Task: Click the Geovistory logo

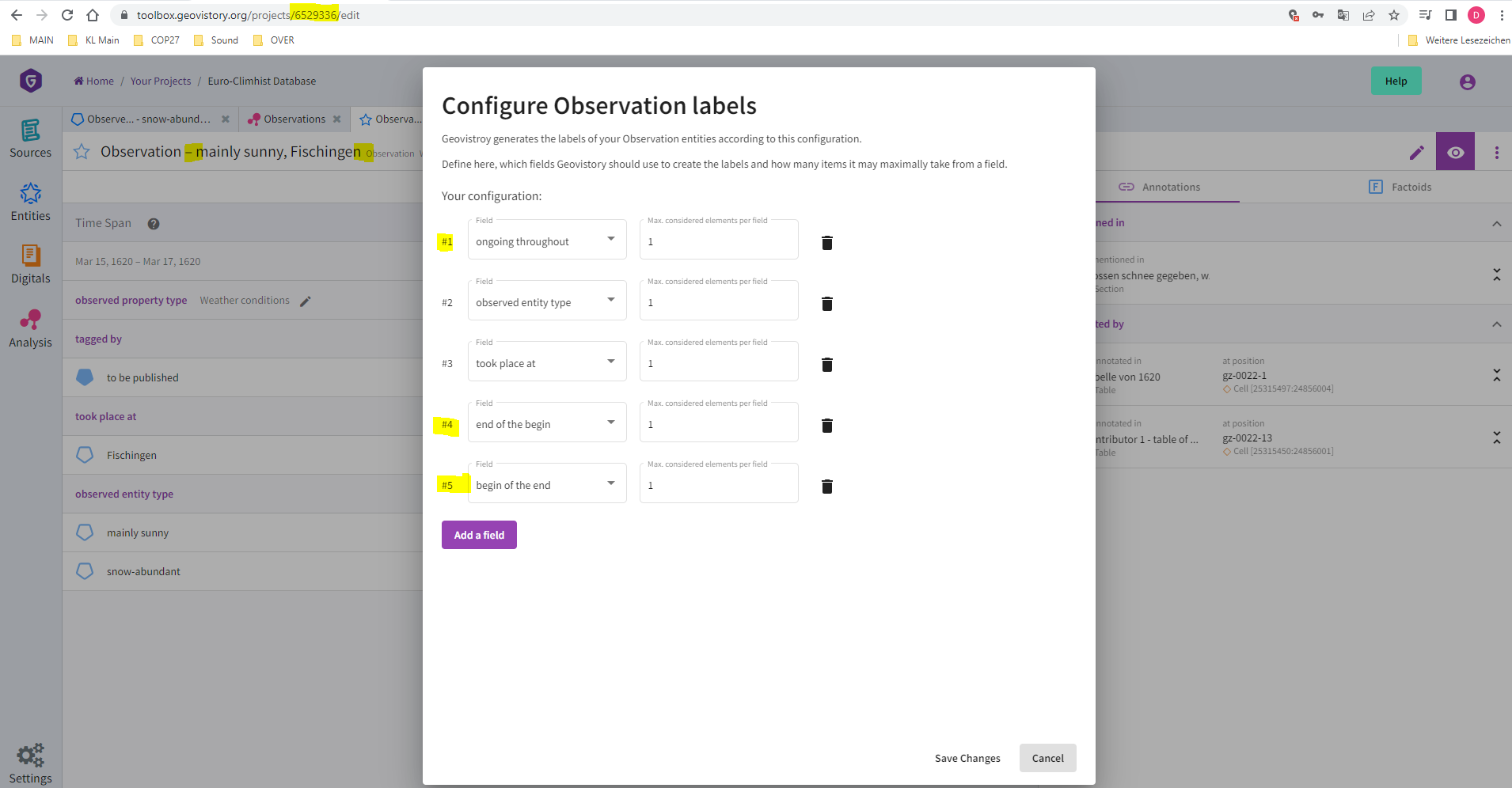Action: (31, 81)
